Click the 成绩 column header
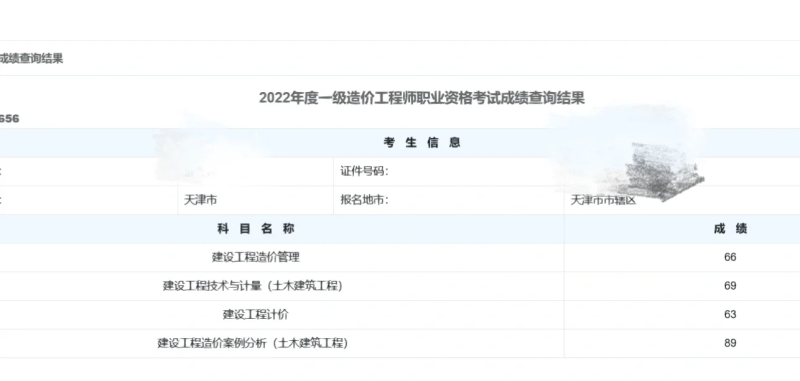Screen dimensions: 800x381 (x=730, y=228)
